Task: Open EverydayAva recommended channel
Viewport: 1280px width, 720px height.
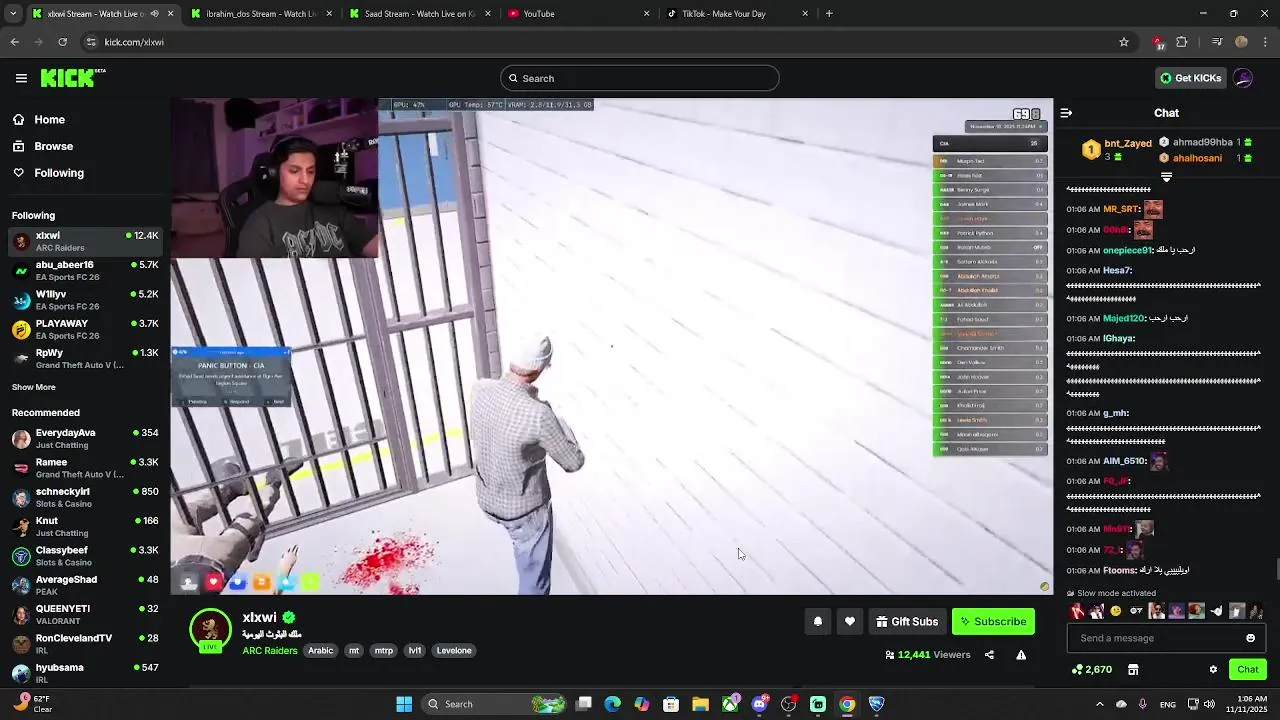Action: 85,438
